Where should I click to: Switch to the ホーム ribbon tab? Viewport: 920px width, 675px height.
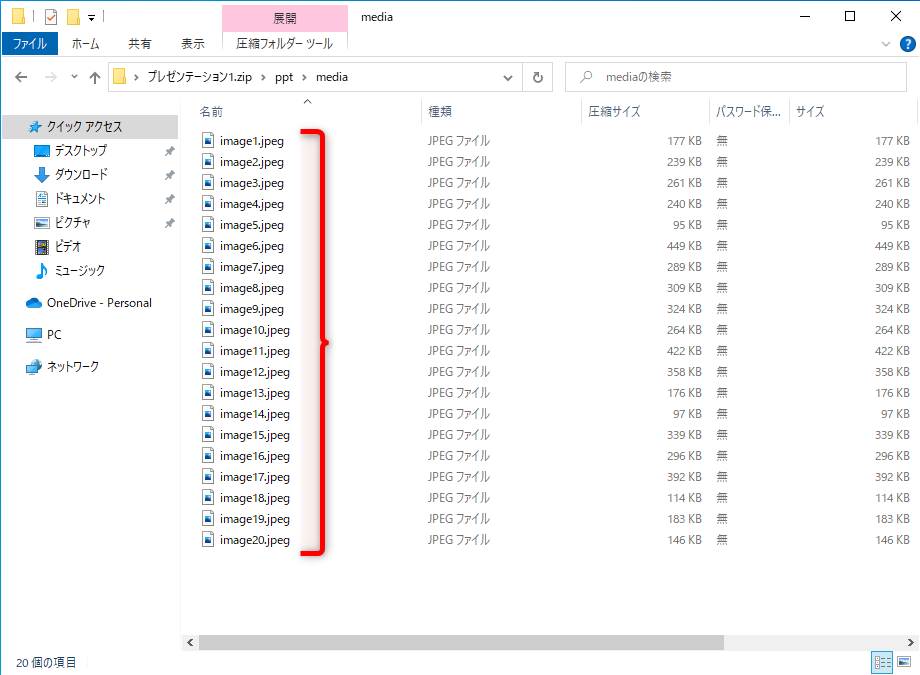[x=86, y=43]
